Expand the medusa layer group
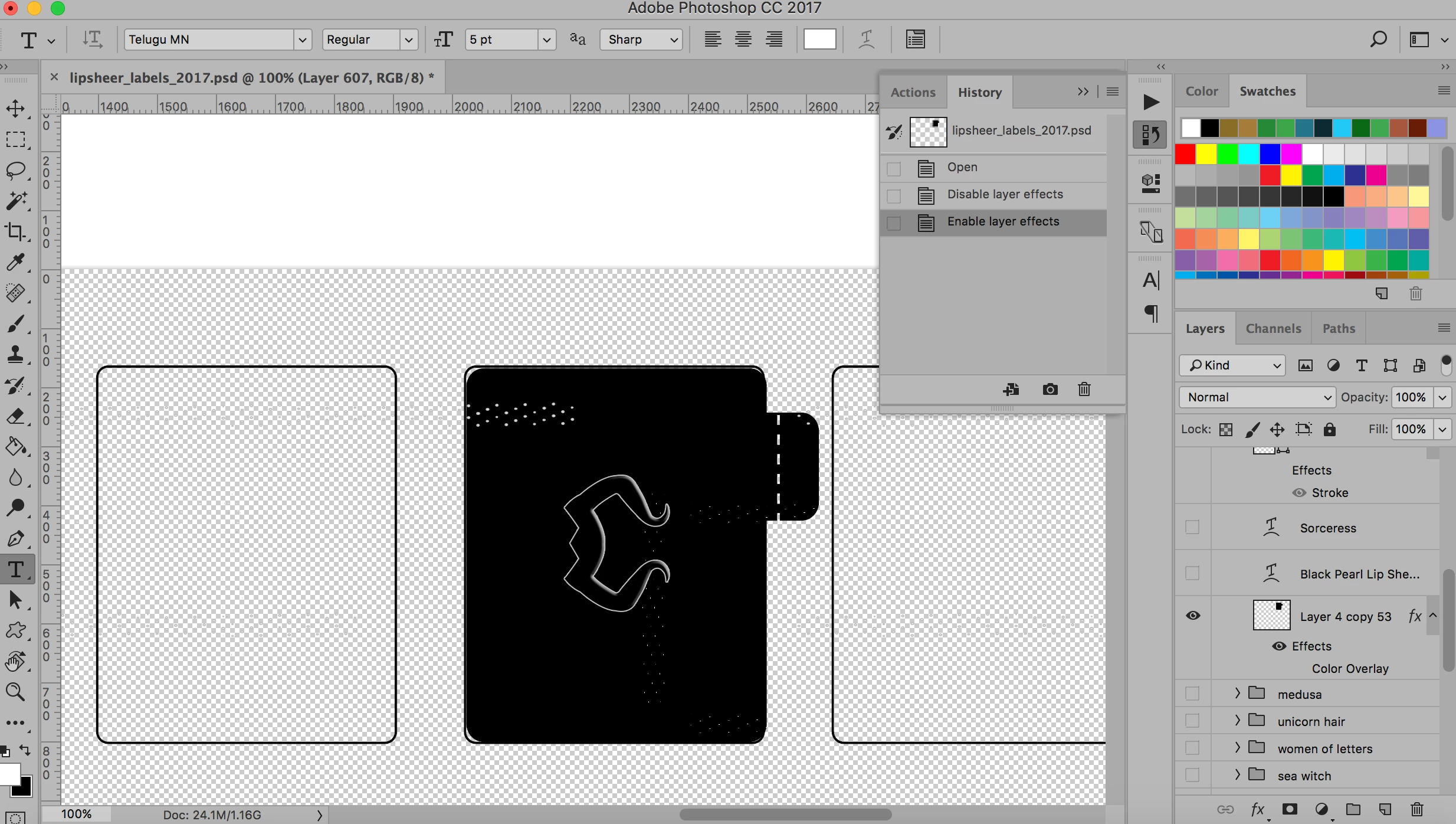The image size is (1456, 824). (x=1238, y=694)
